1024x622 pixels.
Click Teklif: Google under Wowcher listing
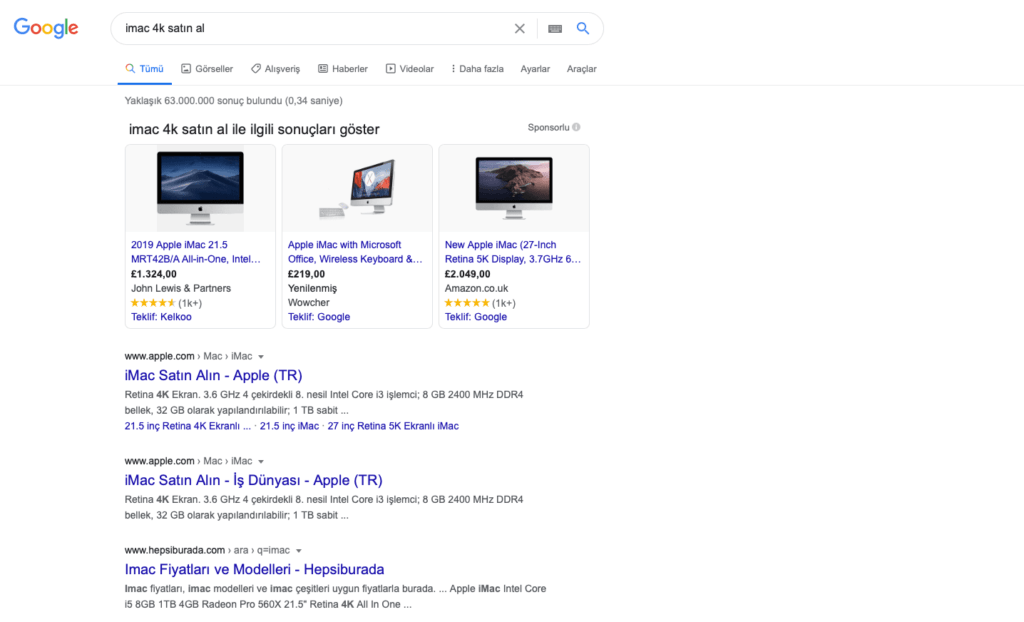pos(319,317)
